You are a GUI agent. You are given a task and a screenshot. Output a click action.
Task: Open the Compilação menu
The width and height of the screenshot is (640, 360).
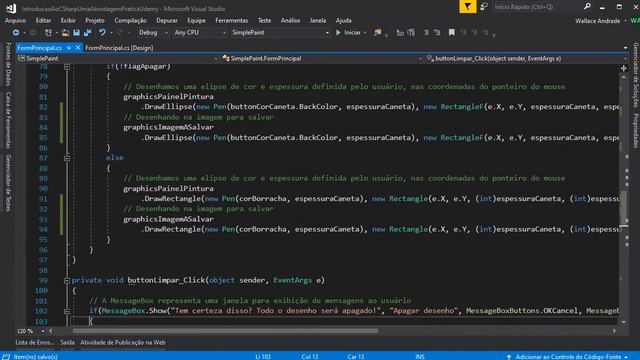click(130, 20)
